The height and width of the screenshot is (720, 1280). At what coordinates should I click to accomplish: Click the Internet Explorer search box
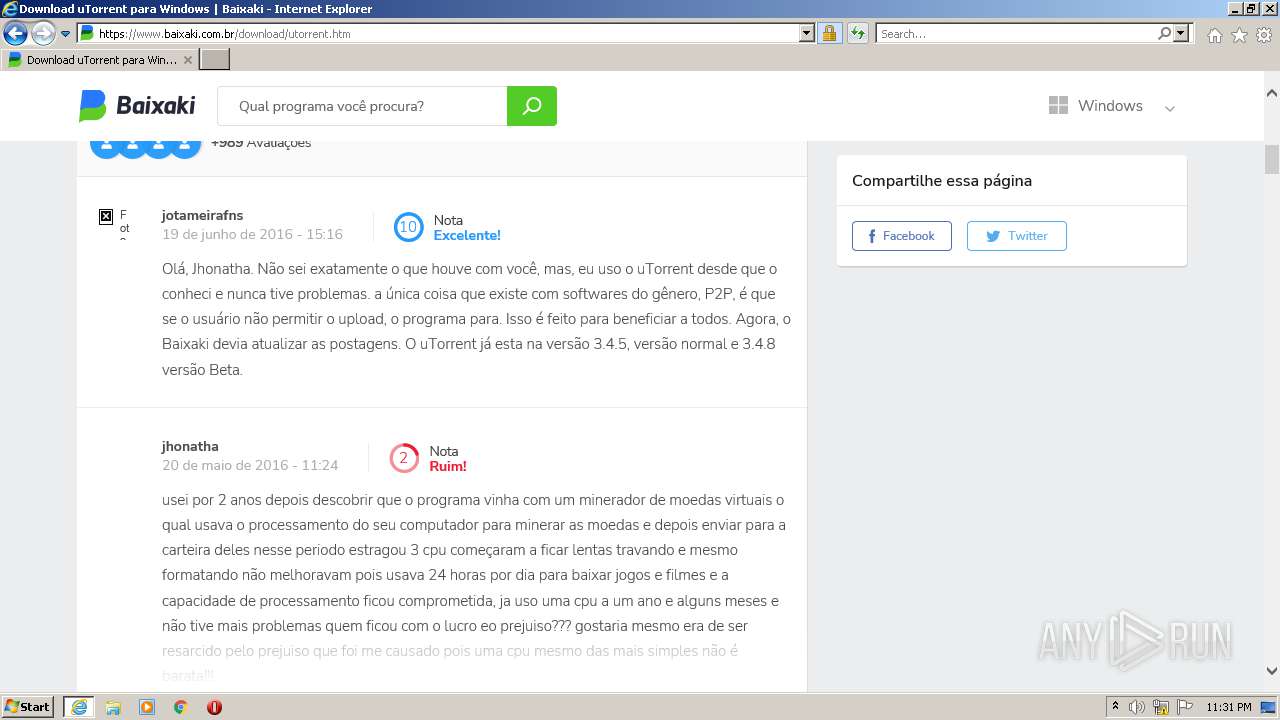point(1015,34)
